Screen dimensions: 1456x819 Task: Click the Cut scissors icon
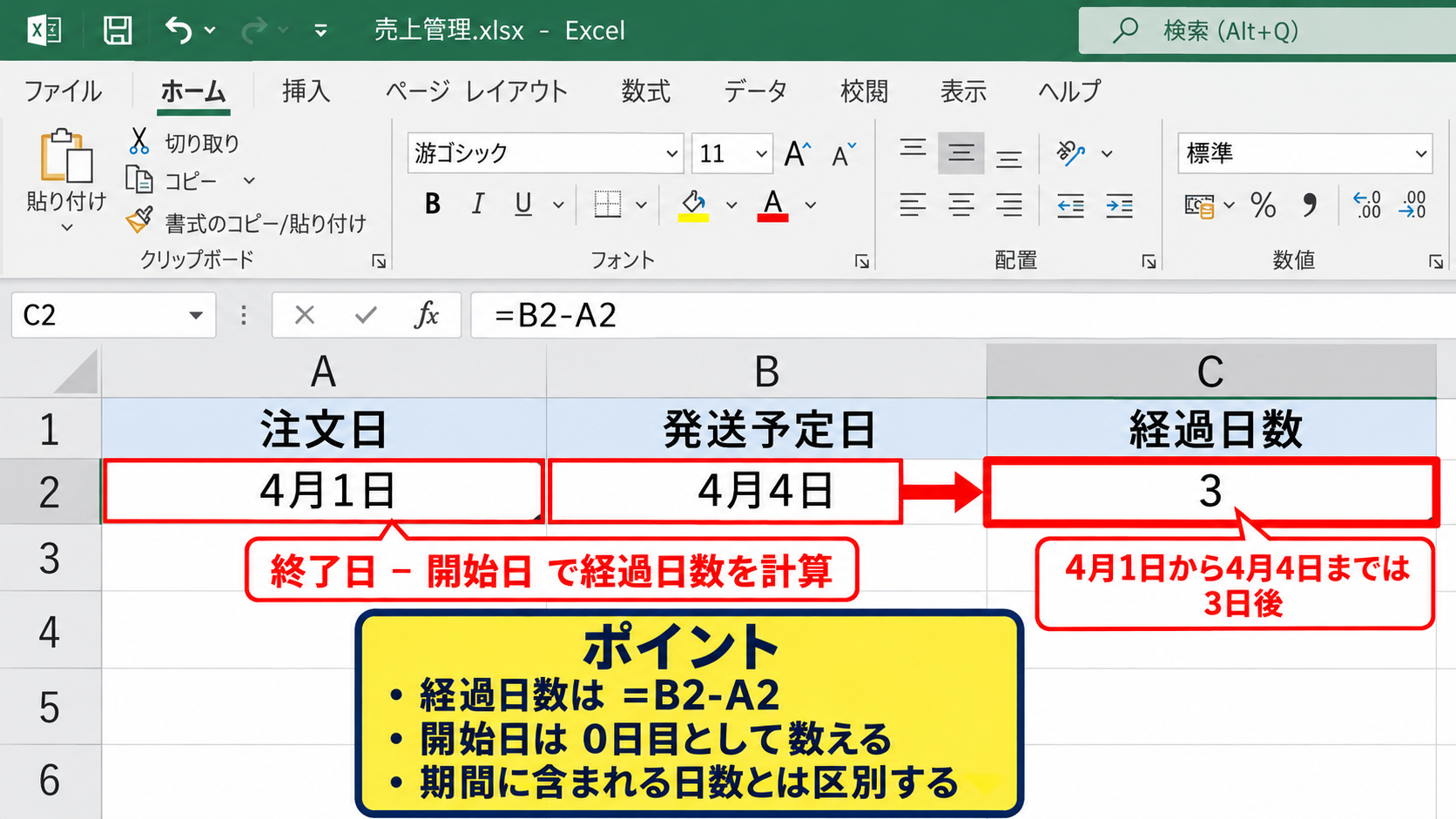[138, 141]
